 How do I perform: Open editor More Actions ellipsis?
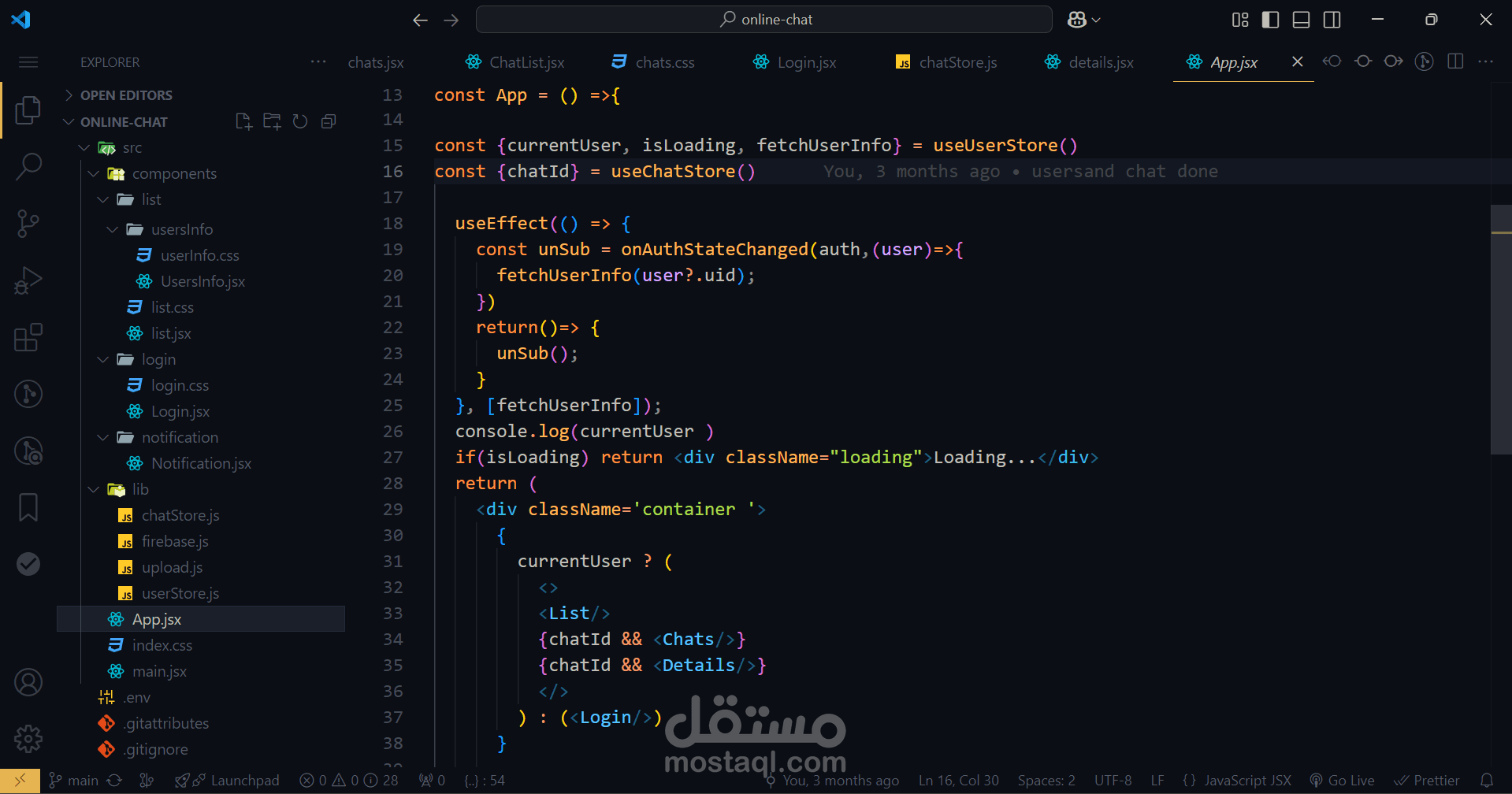pos(1486,61)
